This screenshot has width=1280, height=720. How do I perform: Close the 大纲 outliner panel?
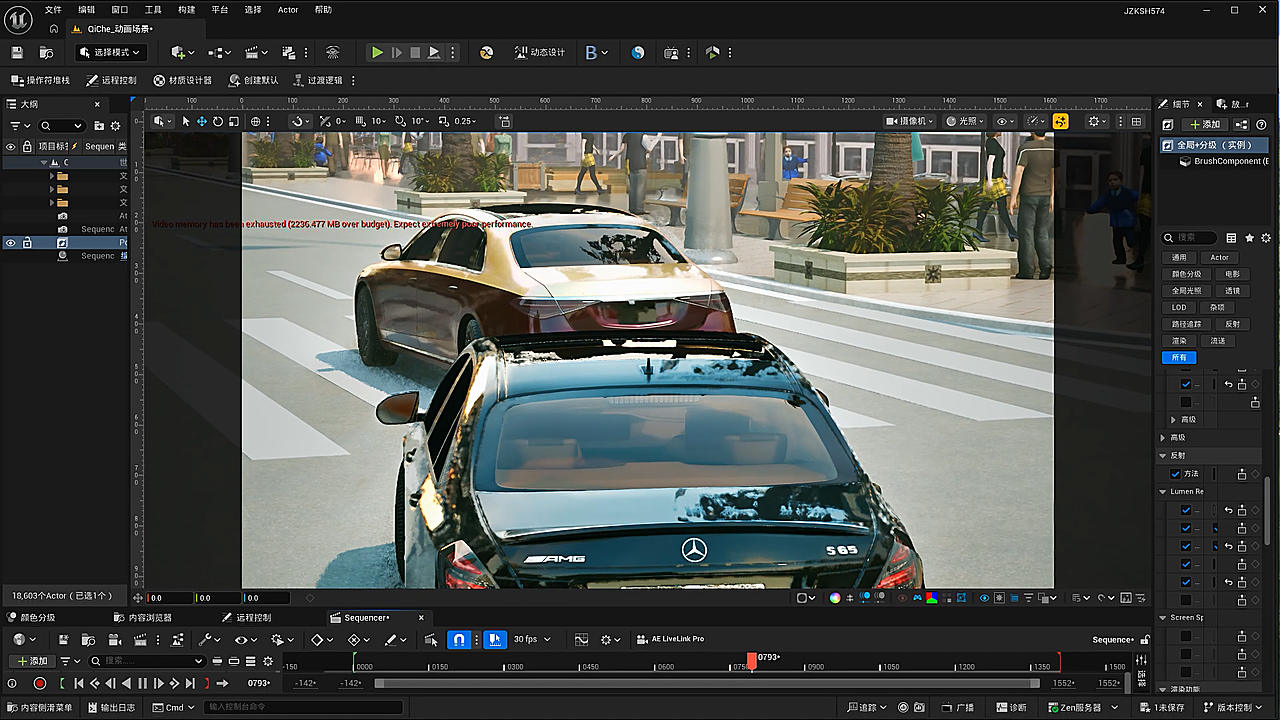click(97, 104)
